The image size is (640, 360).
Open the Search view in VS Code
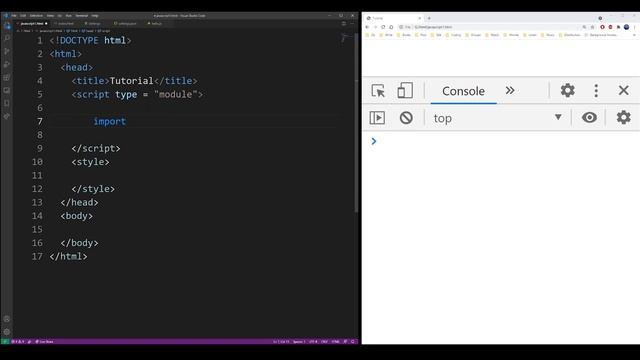(x=7, y=38)
